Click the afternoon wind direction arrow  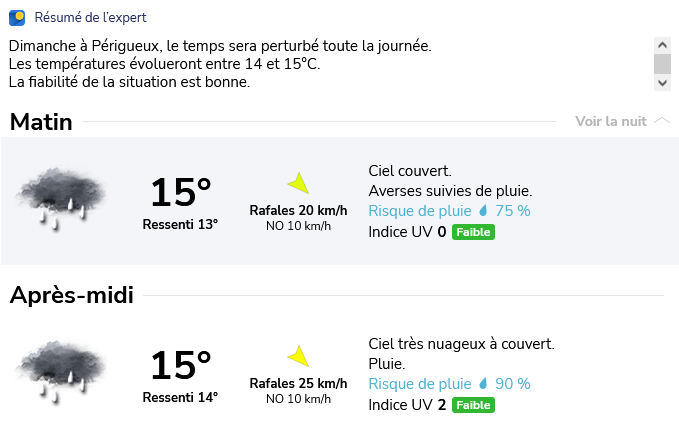pyautogui.click(x=298, y=356)
